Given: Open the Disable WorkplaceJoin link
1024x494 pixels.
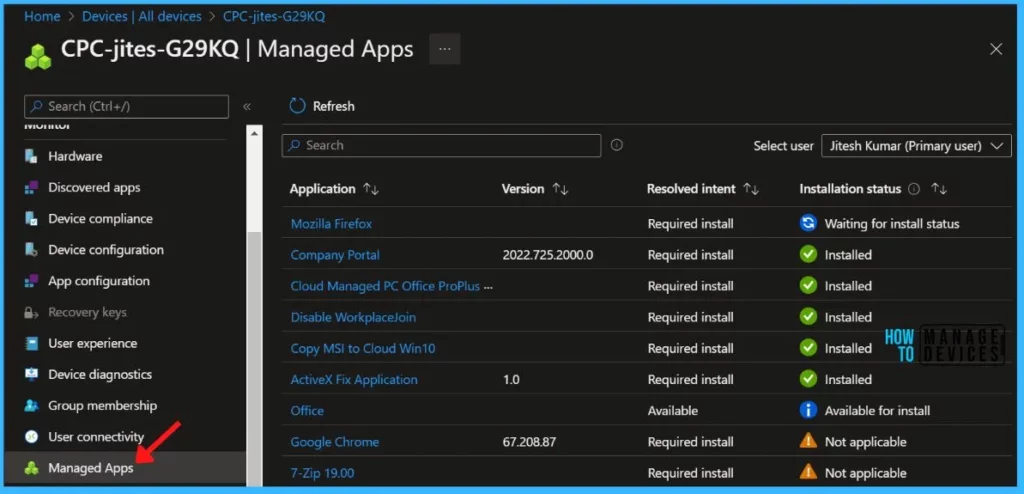Looking at the screenshot, I should (x=353, y=318).
